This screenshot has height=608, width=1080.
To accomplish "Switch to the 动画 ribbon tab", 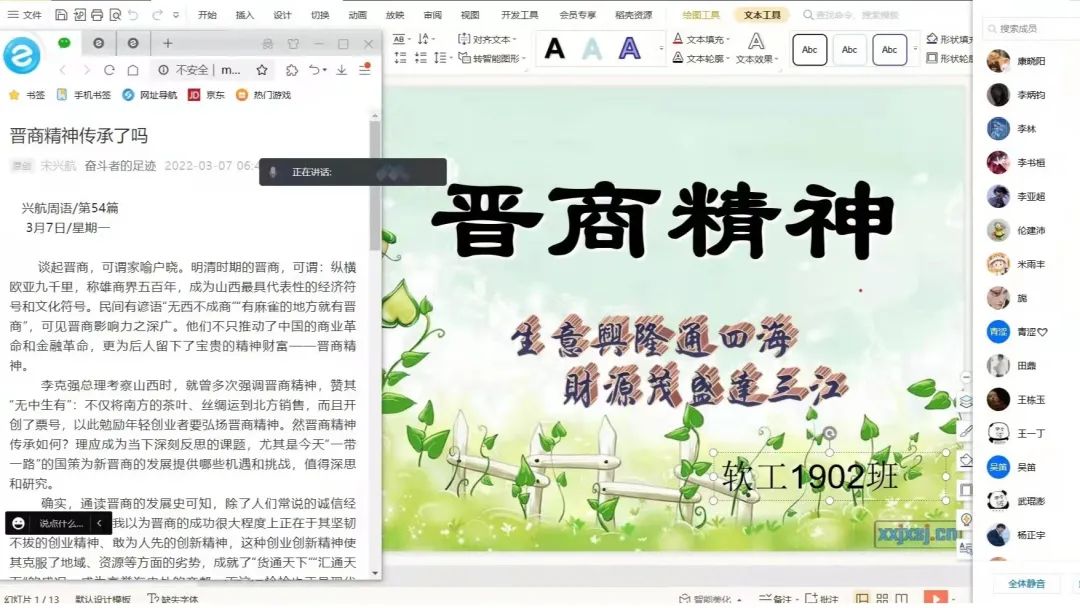I will (x=357, y=14).
